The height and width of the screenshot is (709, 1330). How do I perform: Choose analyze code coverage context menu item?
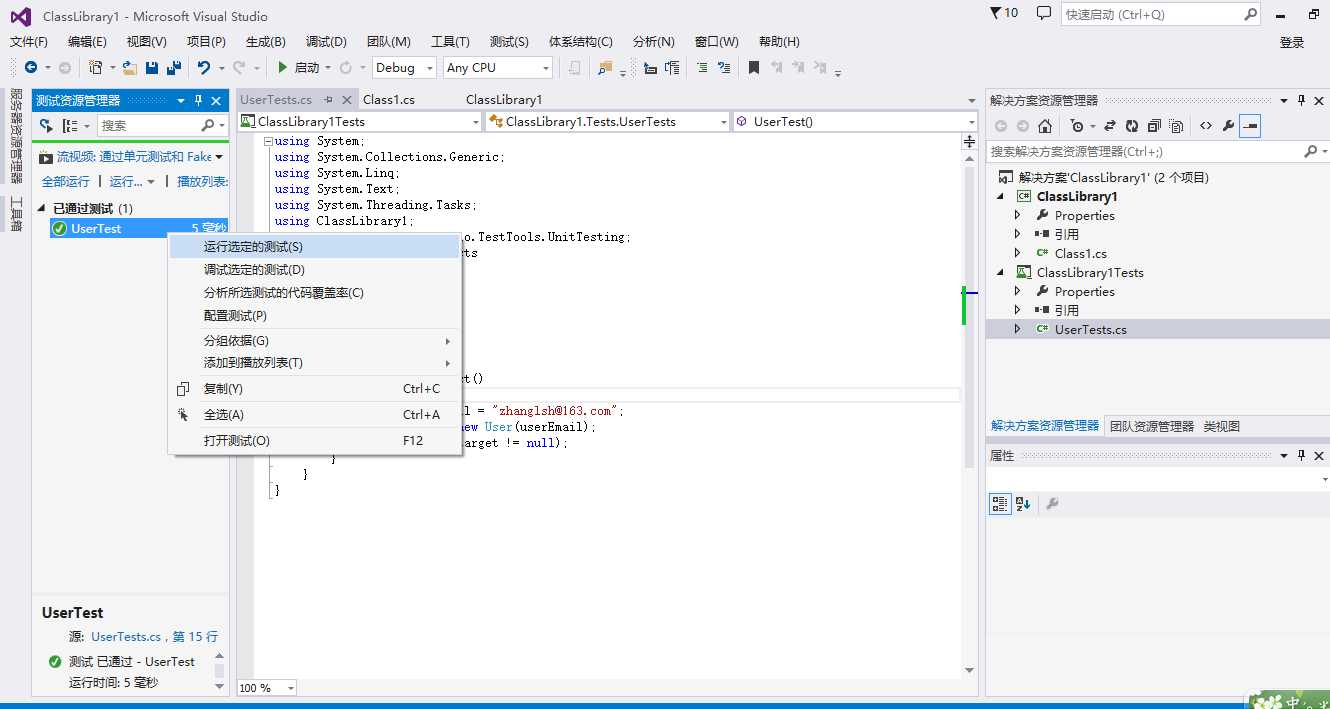point(314,292)
